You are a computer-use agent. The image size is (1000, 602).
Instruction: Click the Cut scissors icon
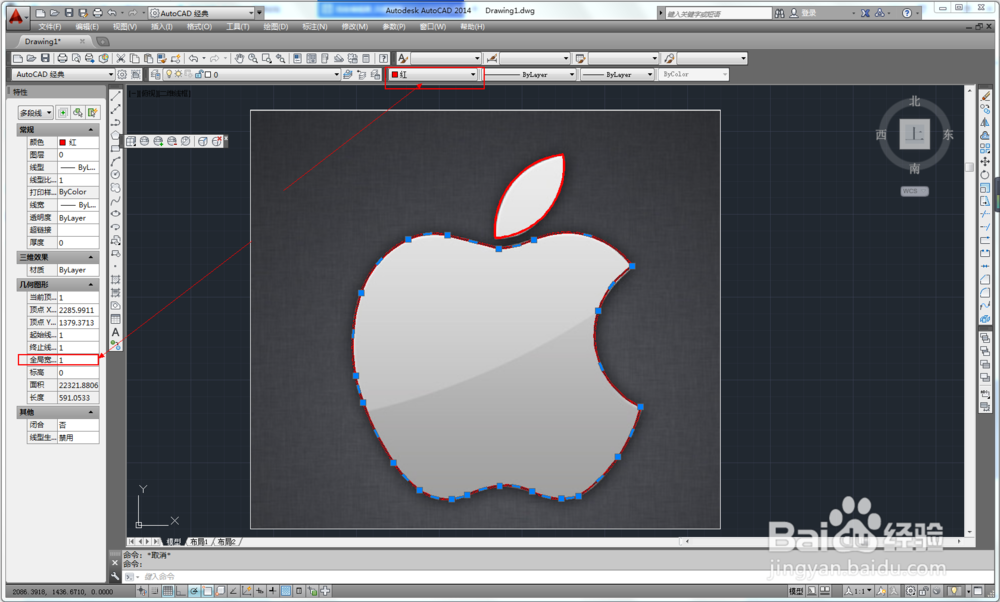click(121, 59)
